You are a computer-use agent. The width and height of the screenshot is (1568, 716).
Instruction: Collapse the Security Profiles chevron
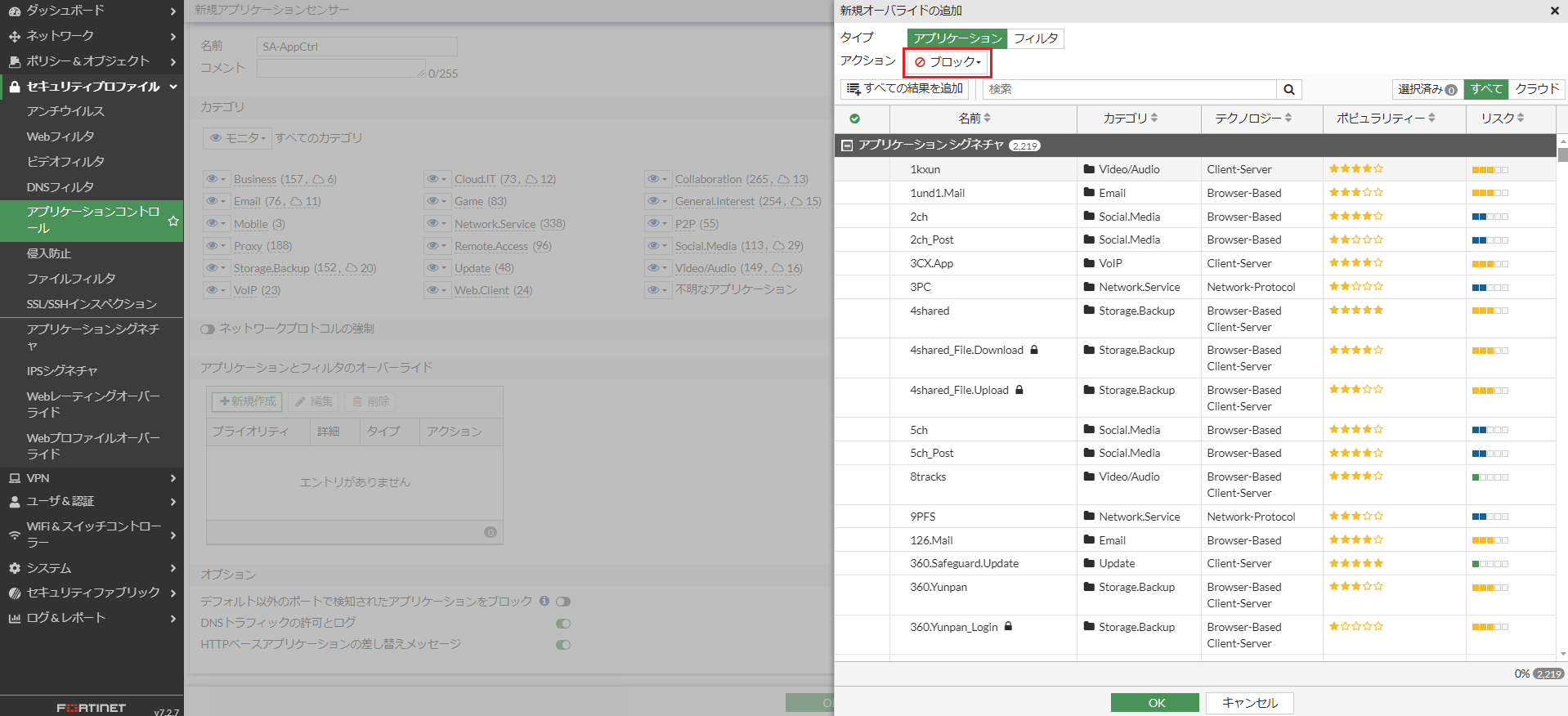tap(172, 87)
